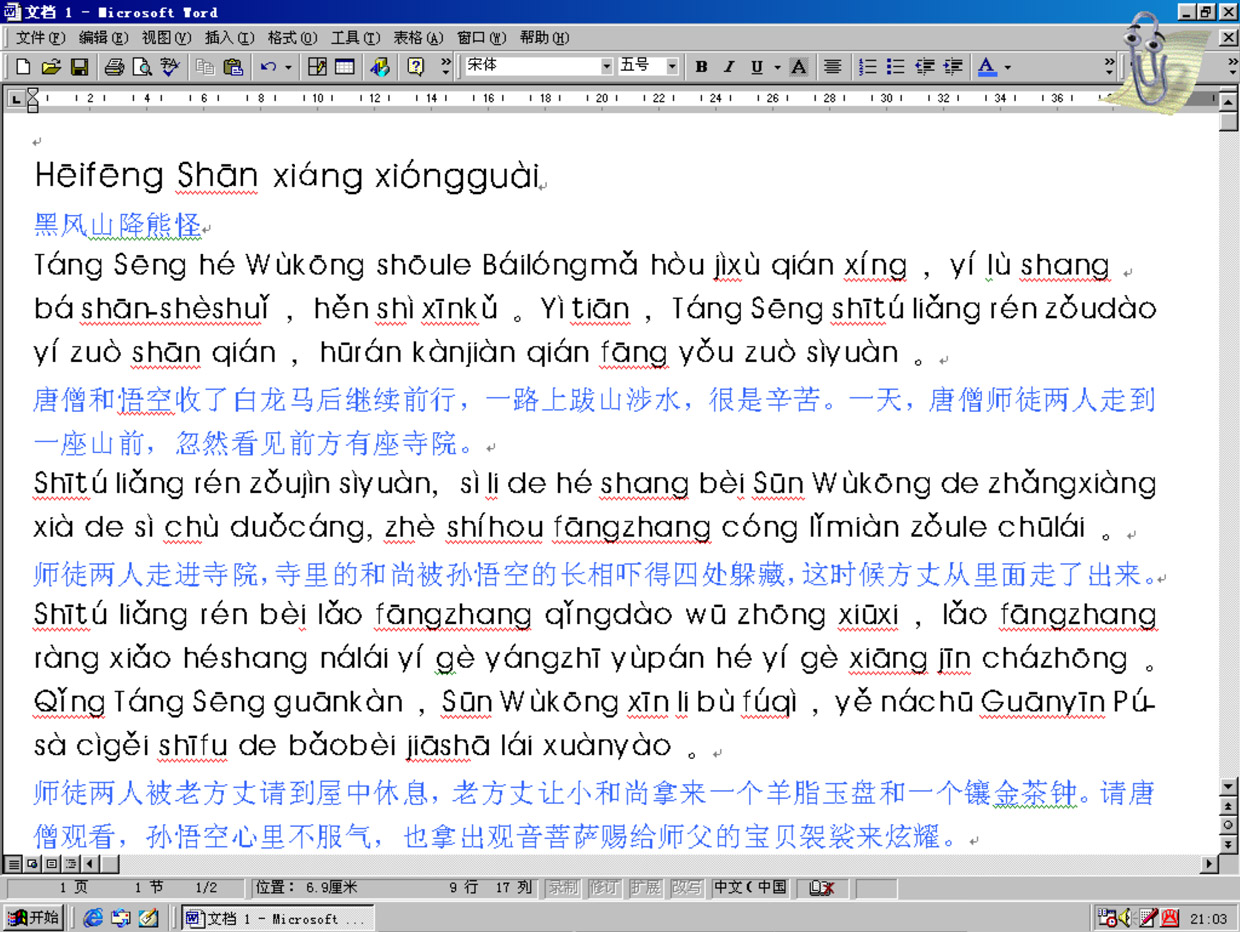The image size is (1240, 932).
Task: Toggle 扩展 extend selection indicator
Action: click(644, 888)
